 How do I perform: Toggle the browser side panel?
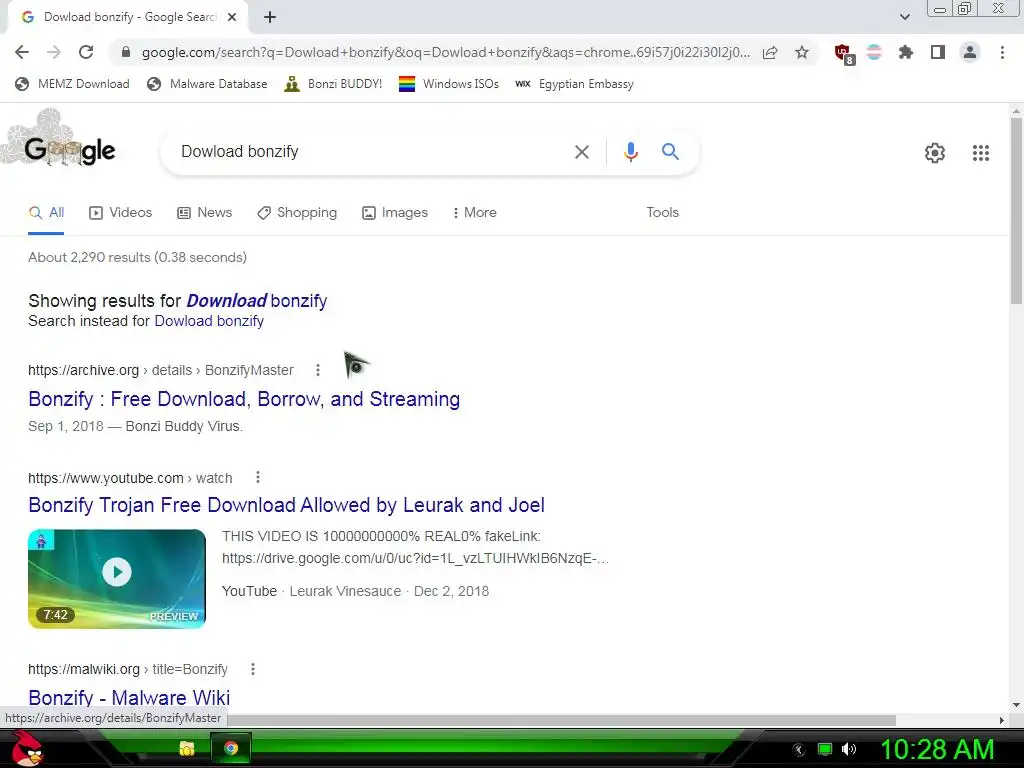click(938, 52)
